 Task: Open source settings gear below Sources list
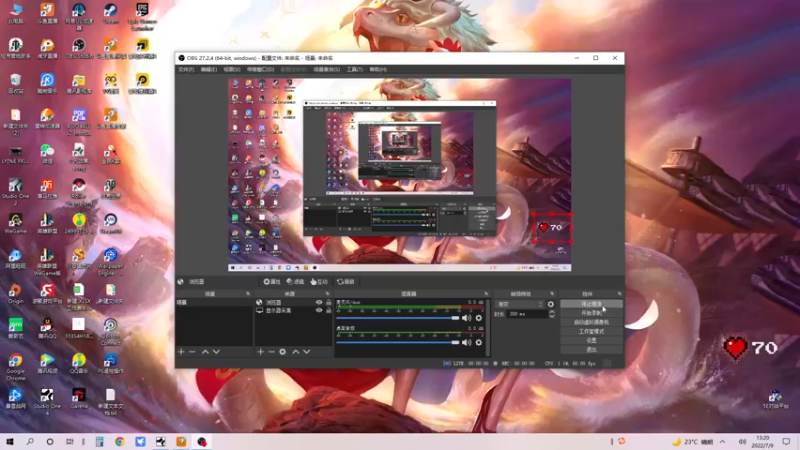pyautogui.click(x=283, y=352)
